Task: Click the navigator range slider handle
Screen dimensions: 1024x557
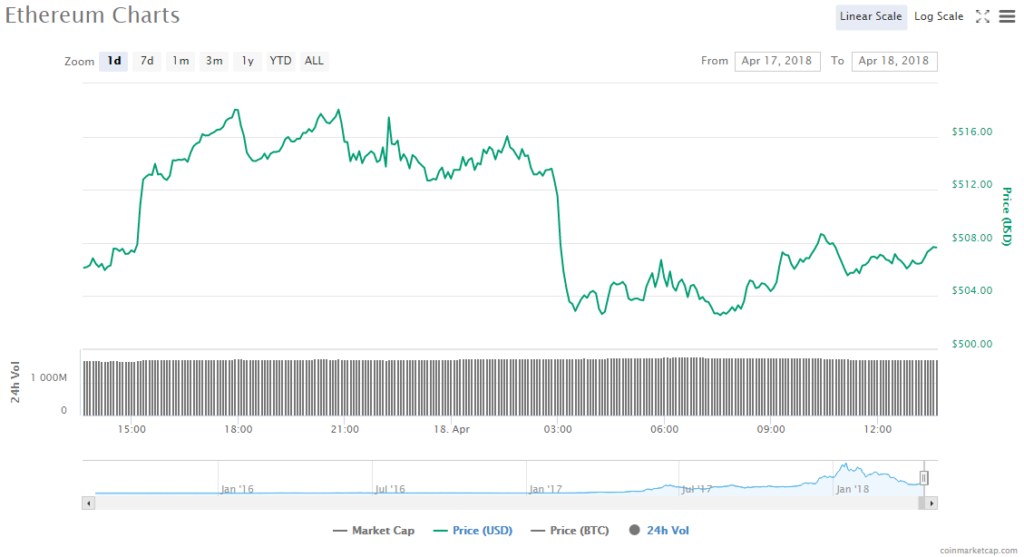Action: (x=924, y=478)
